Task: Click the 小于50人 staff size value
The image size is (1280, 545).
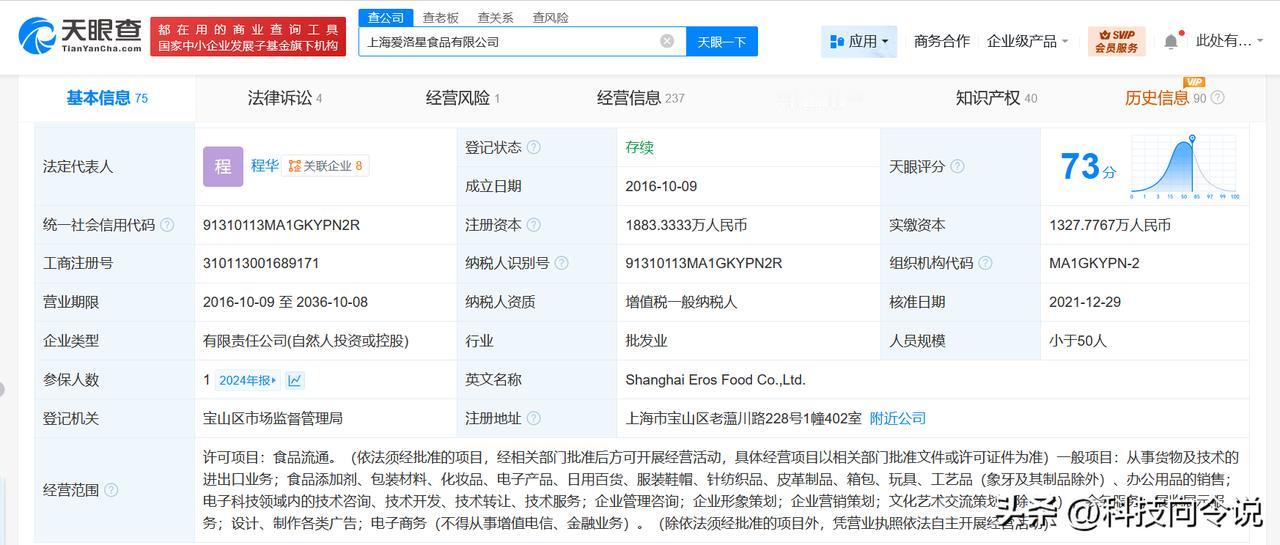Action: [x=1078, y=341]
